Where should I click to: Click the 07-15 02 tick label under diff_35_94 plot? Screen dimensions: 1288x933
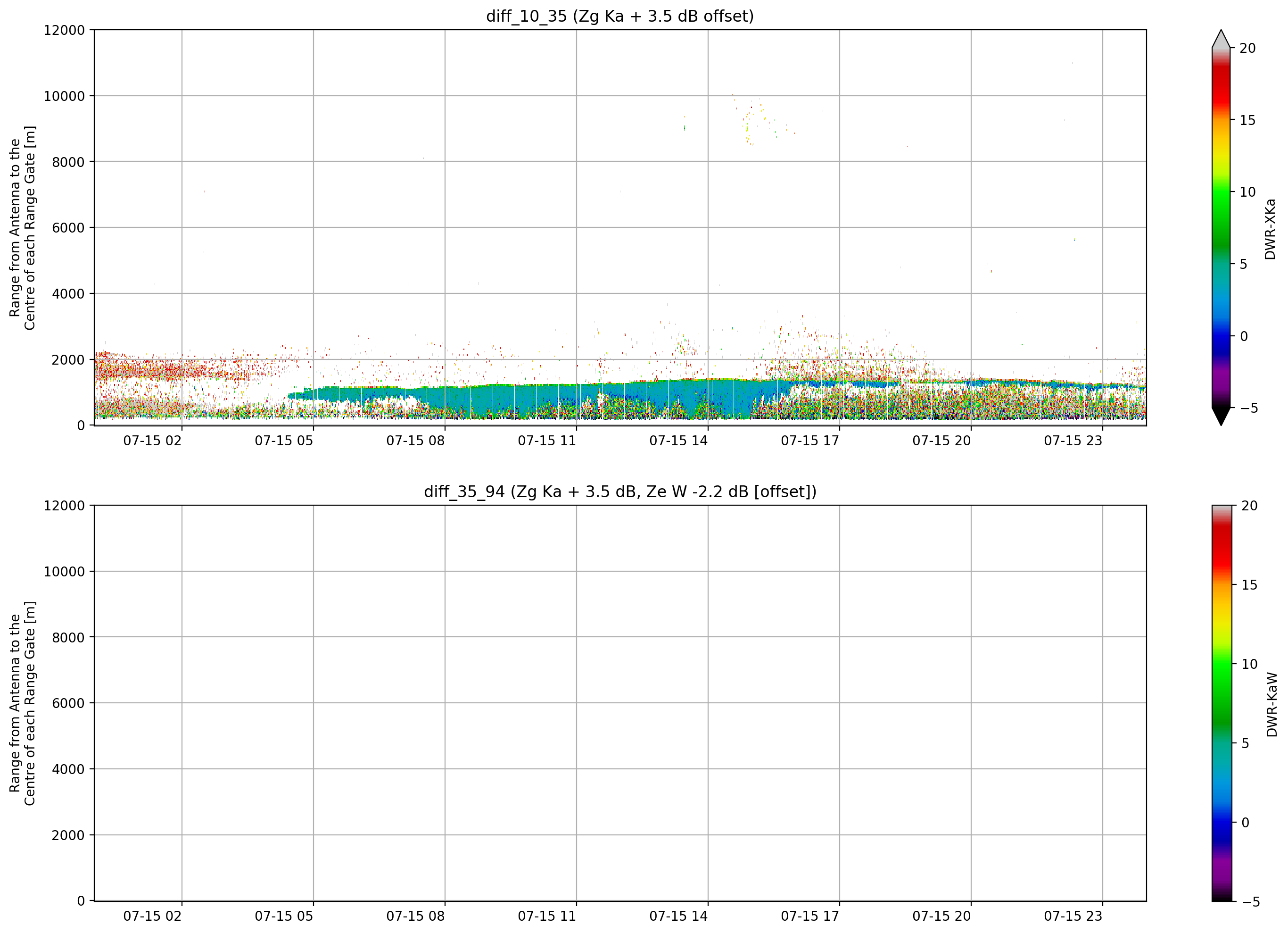tap(152, 916)
